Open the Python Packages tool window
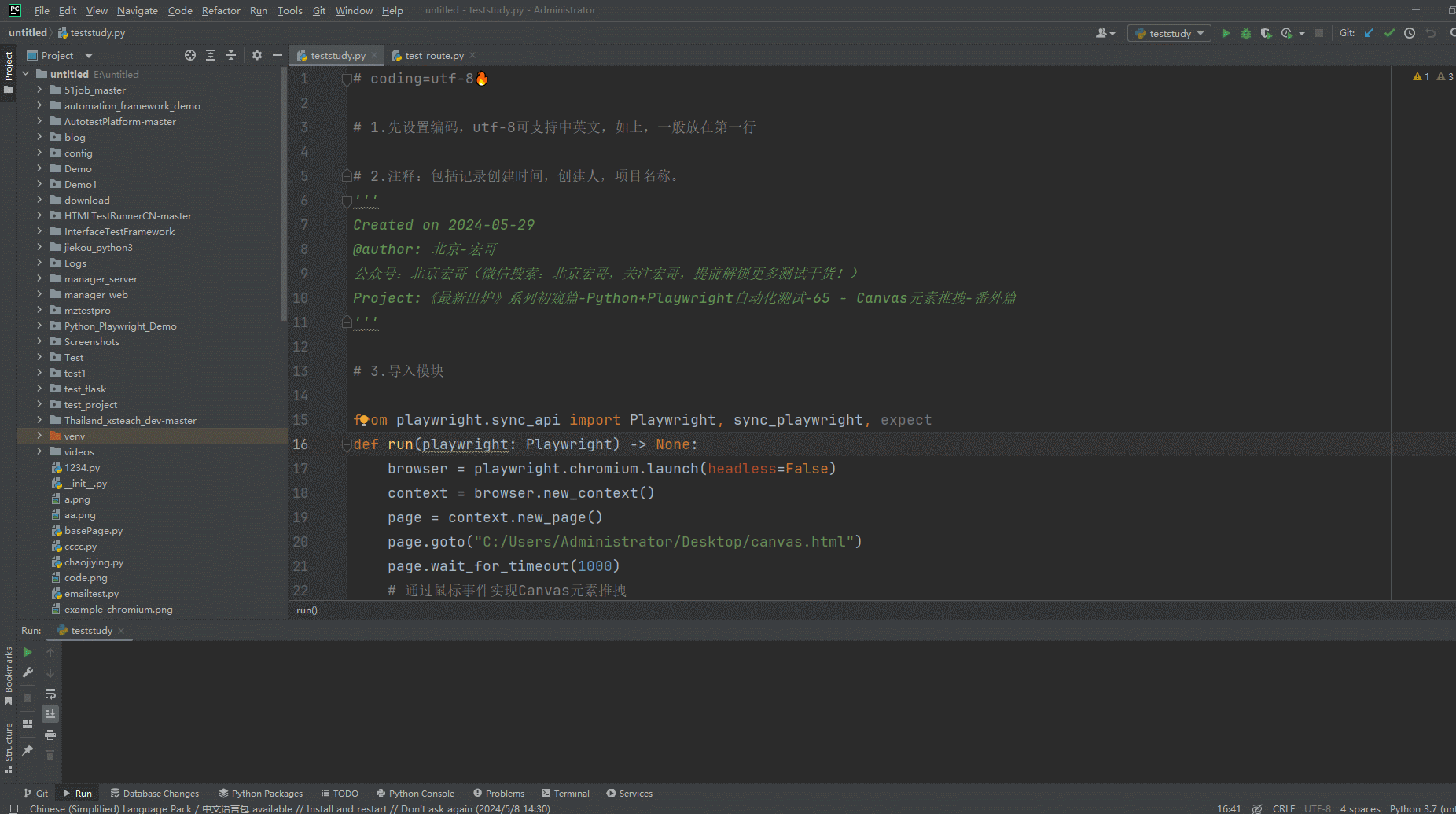Image resolution: width=1456 pixels, height=814 pixels. point(260,794)
